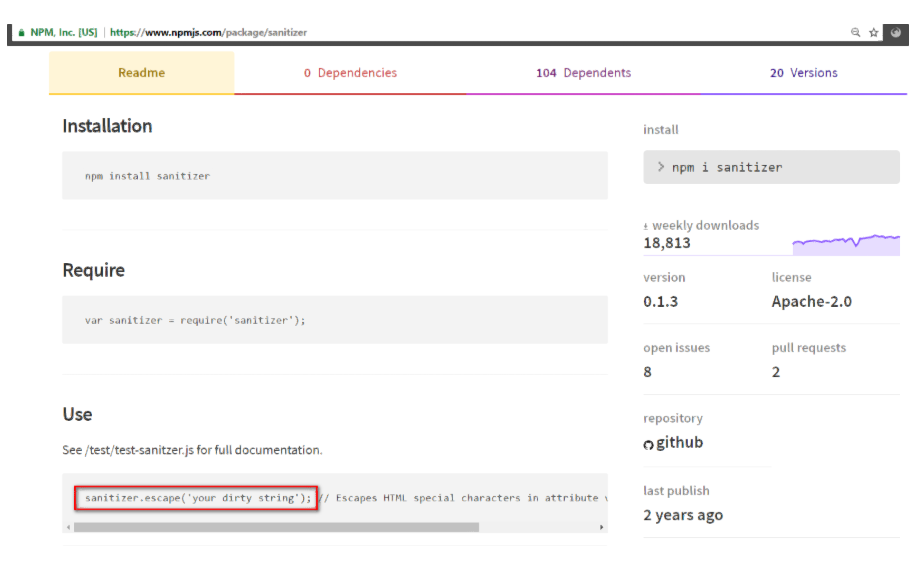The image size is (913, 577).
Task: Click the sanitizer.escape('your dirty string') code
Action: pos(198,498)
